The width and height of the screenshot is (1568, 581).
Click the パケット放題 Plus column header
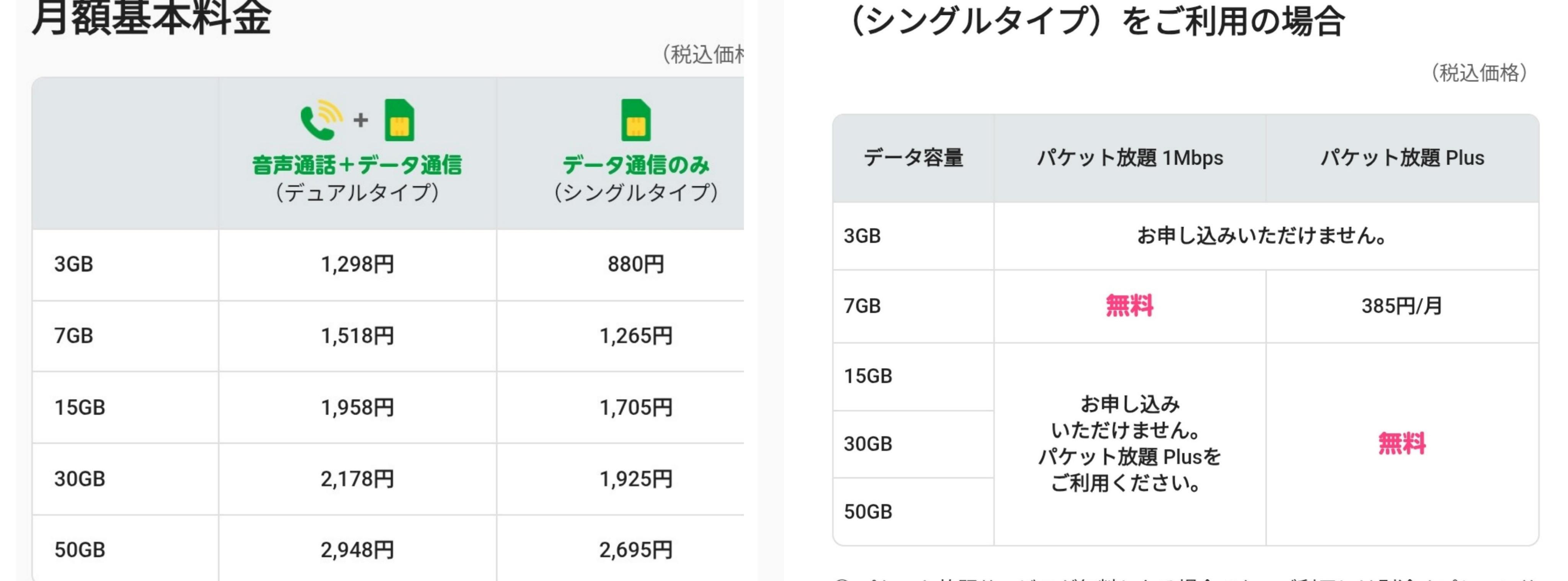pos(1402,158)
